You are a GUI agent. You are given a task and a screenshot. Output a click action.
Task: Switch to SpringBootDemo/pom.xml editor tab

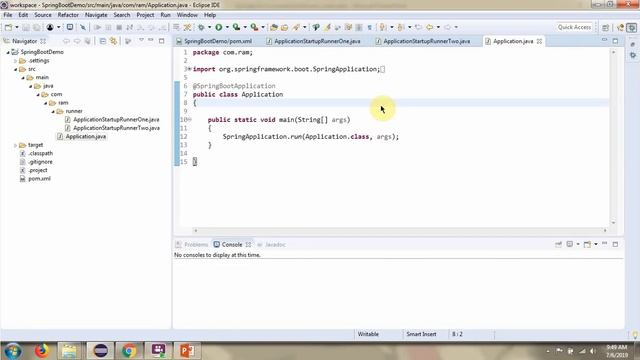coord(214,41)
